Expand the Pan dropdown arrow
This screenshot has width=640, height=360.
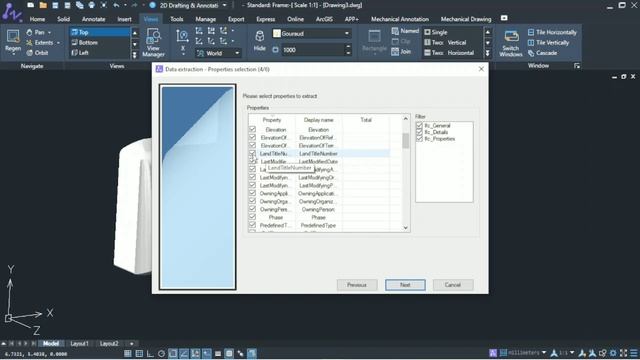[50, 32]
